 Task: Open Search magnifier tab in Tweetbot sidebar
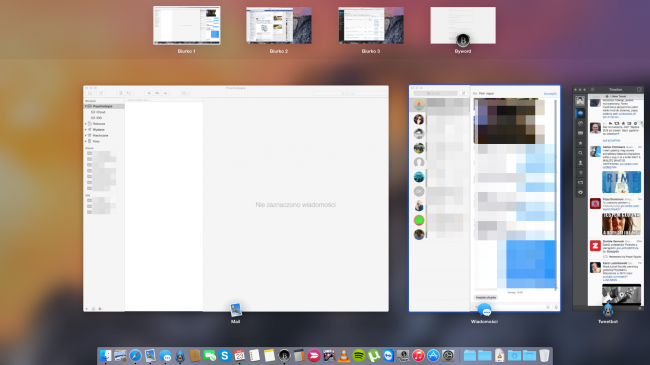(x=580, y=153)
